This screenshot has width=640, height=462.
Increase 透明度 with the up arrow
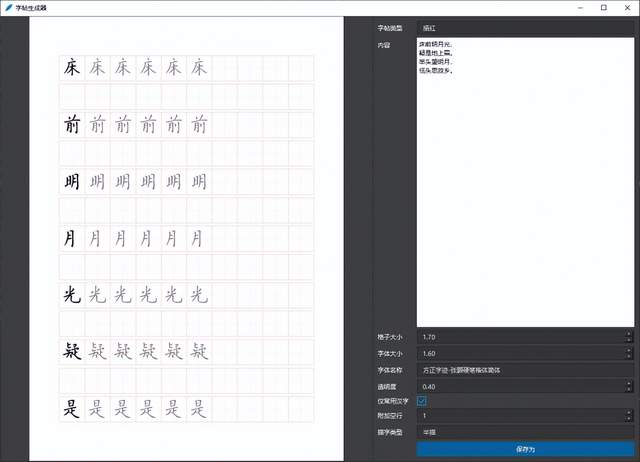(629, 382)
